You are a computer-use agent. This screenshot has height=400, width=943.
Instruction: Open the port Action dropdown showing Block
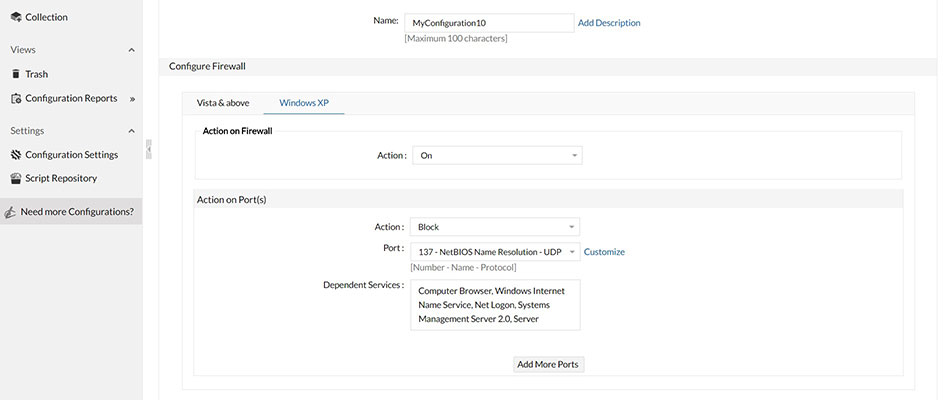494,227
